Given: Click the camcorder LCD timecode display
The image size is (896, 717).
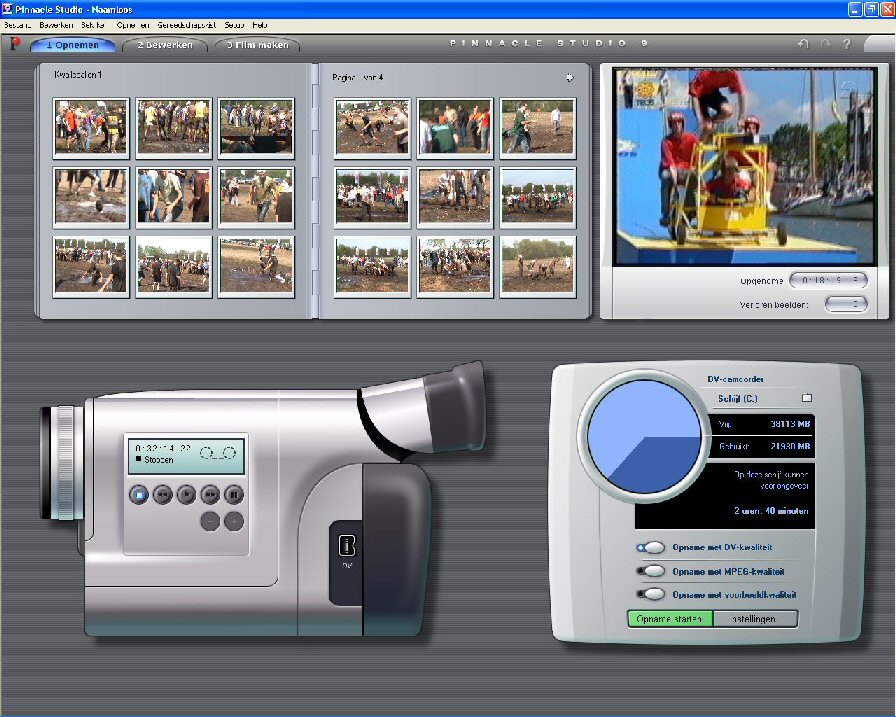Looking at the screenshot, I should coord(186,454).
